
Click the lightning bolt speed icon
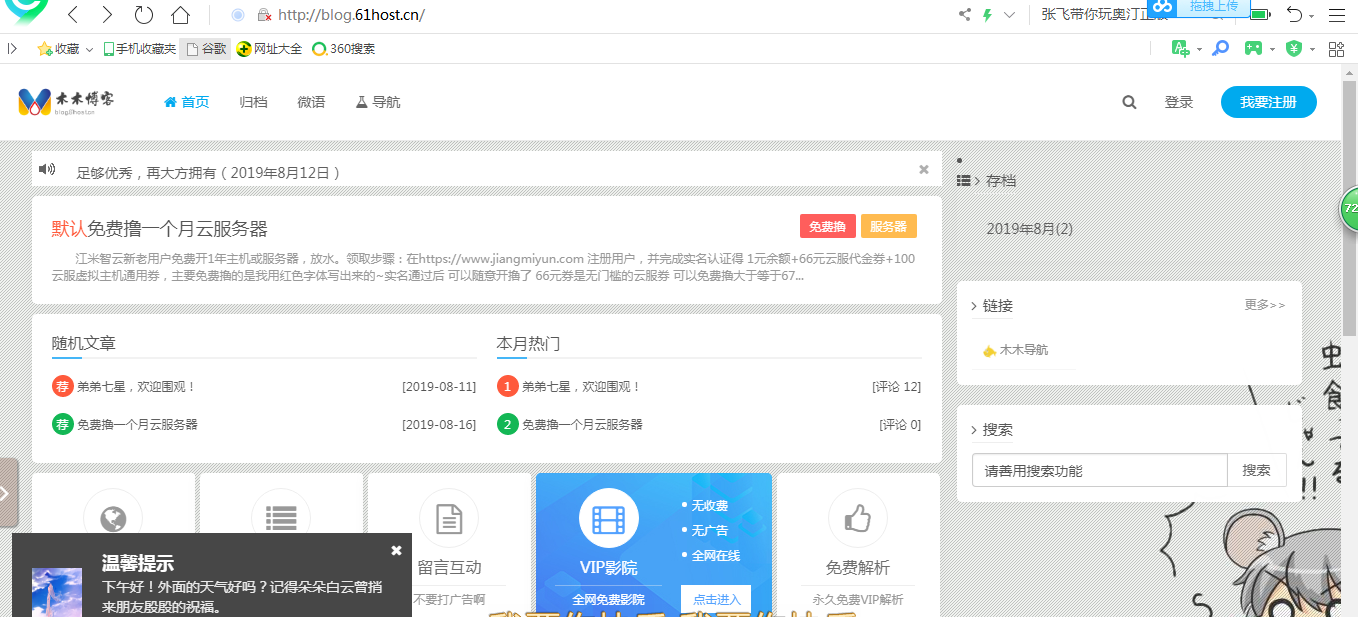click(987, 14)
